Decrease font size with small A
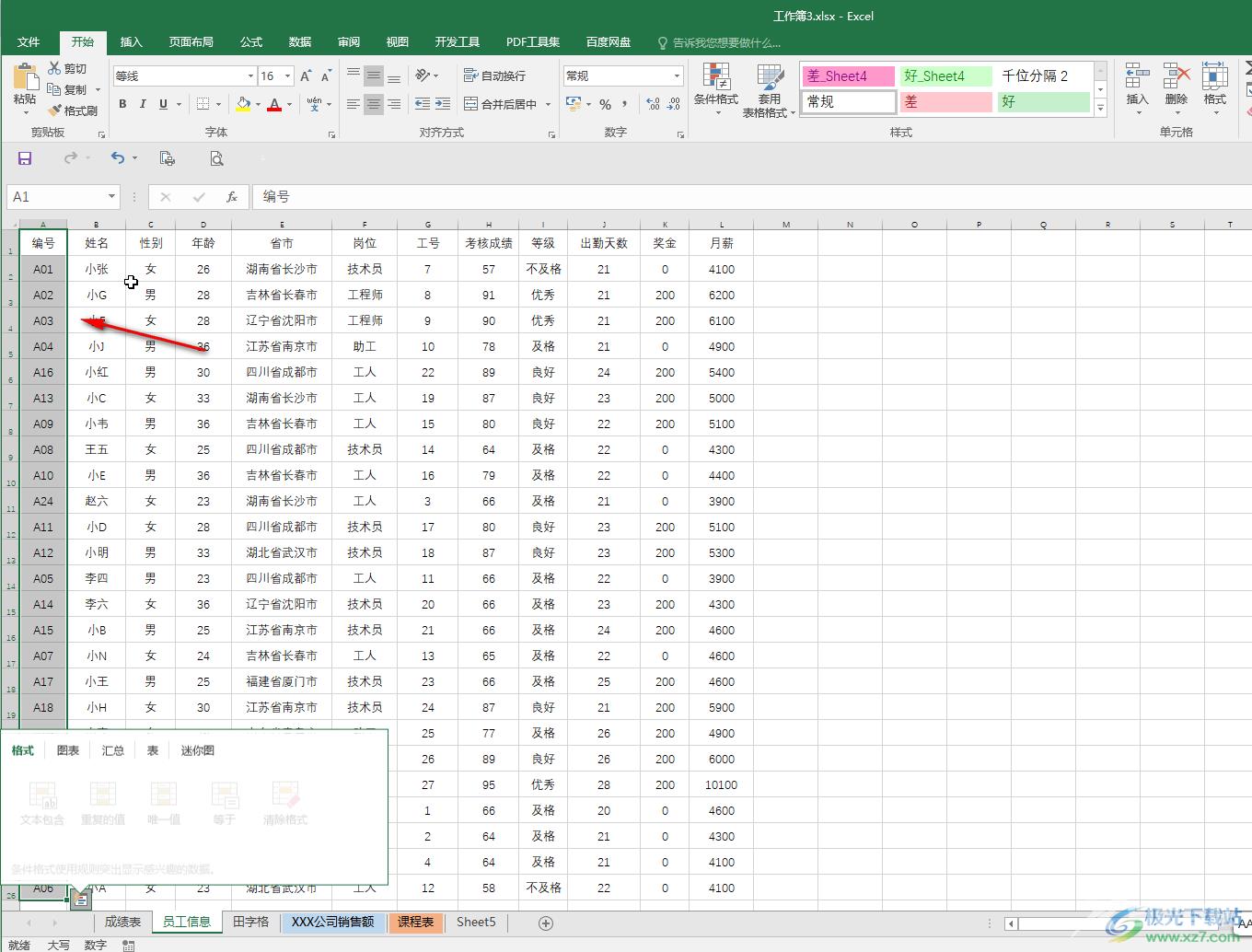The image size is (1252, 952). 325,75
